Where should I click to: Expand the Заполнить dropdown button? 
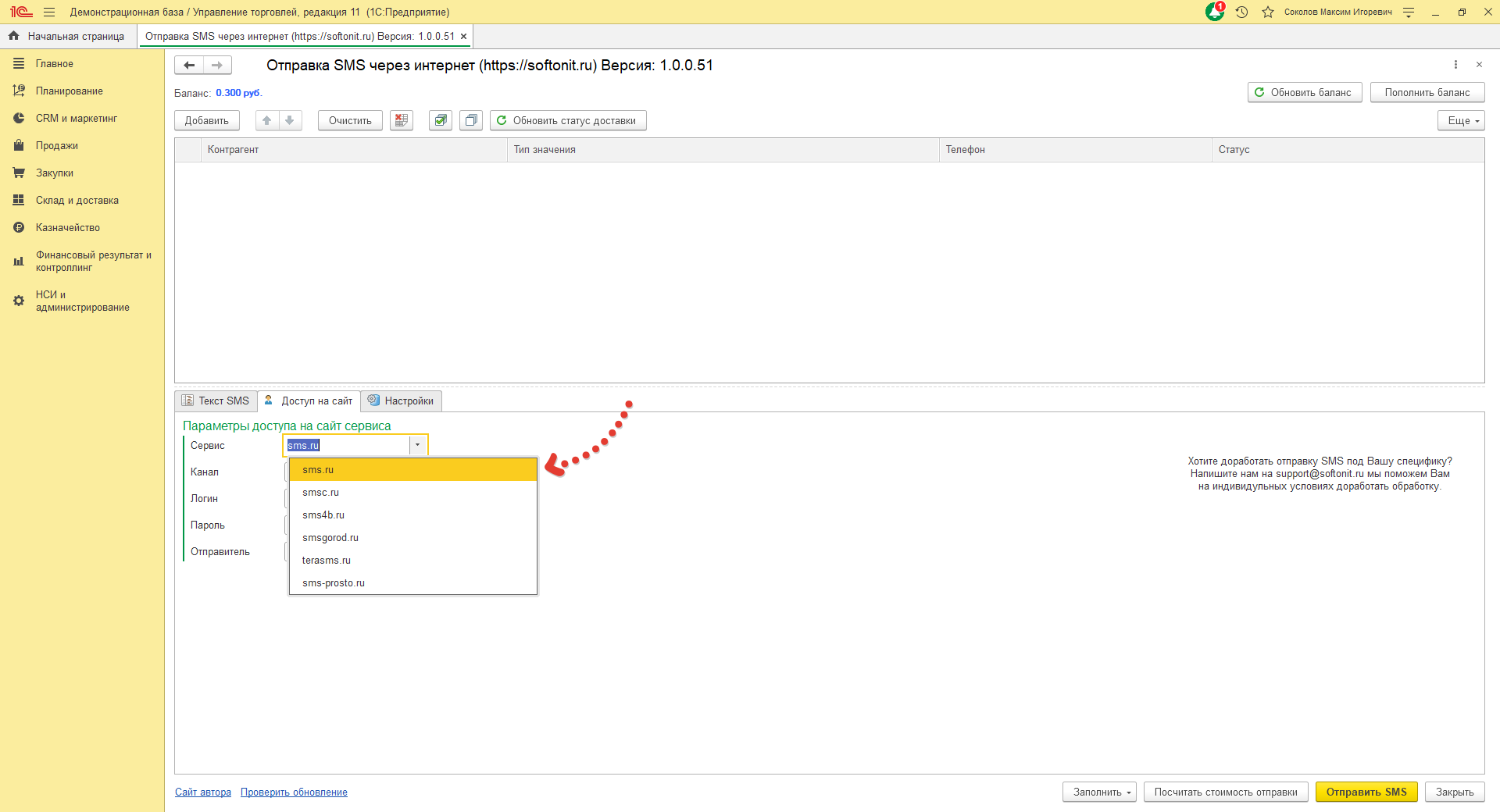(x=1102, y=792)
